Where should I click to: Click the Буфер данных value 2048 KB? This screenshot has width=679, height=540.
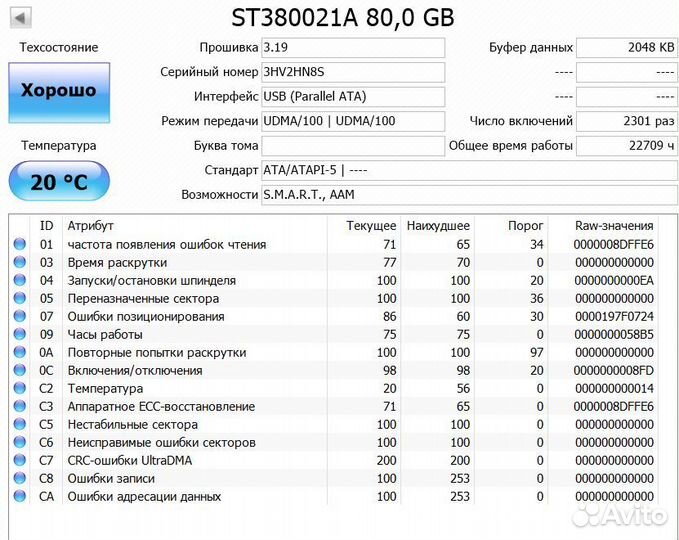627,48
